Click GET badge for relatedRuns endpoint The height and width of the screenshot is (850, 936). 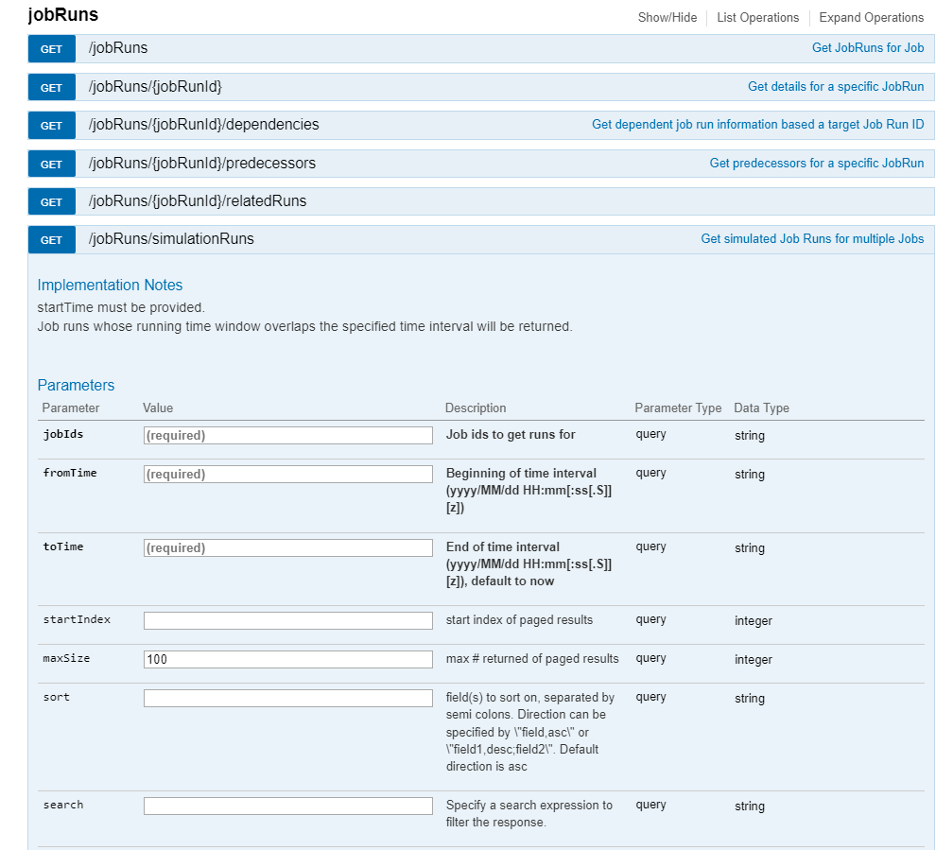51,202
